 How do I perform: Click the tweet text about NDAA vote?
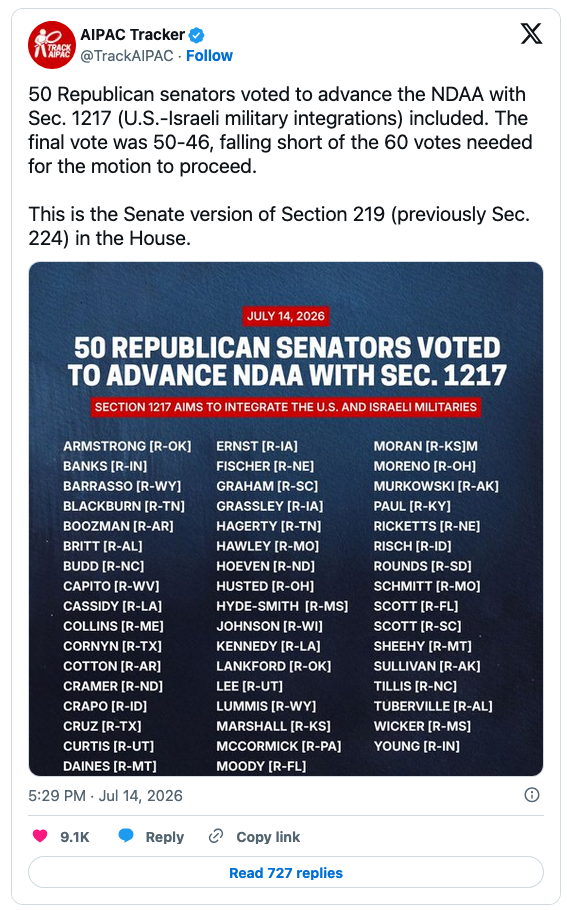(x=280, y=130)
